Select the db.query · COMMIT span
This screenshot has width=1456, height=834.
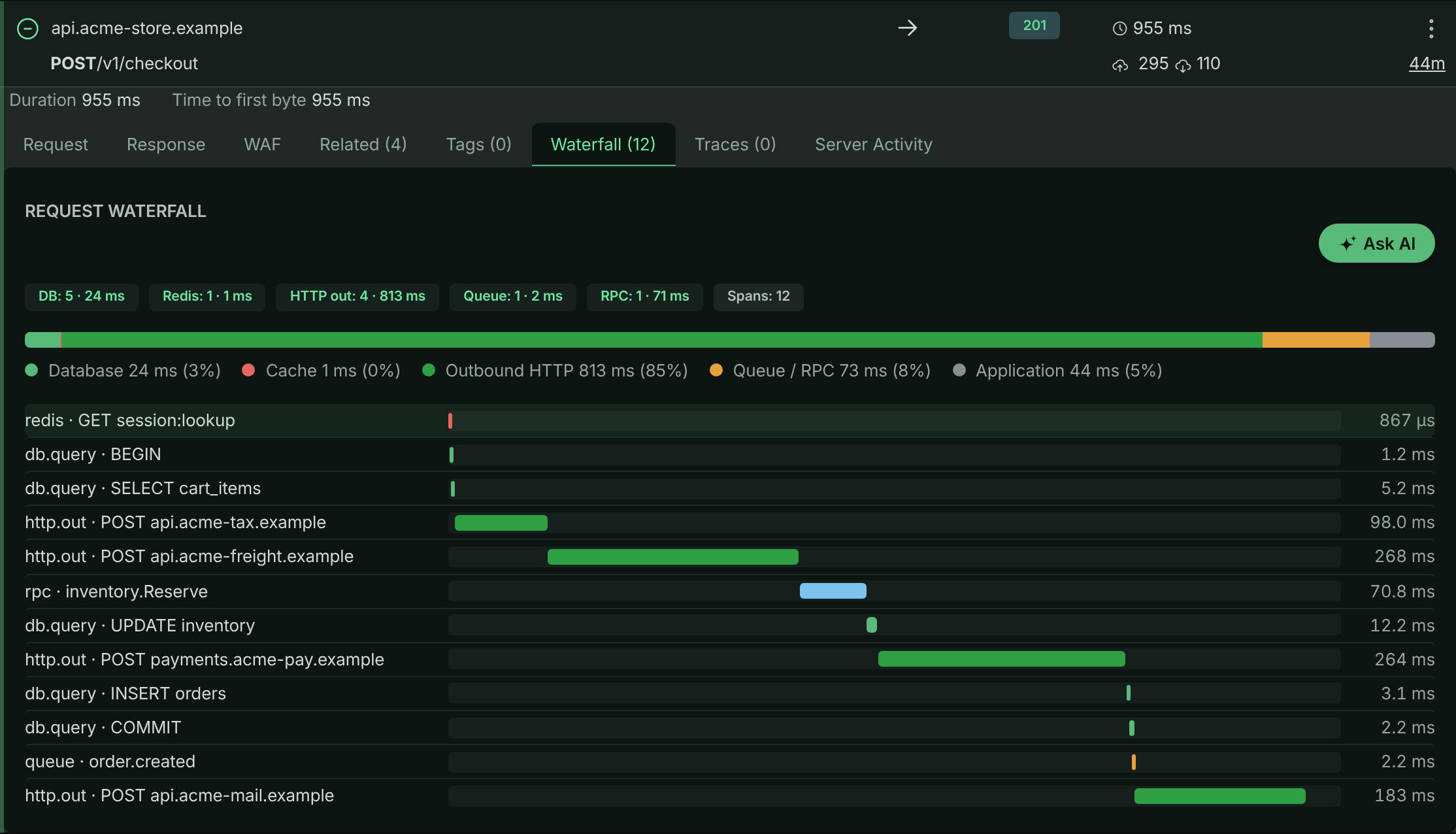(x=730, y=727)
